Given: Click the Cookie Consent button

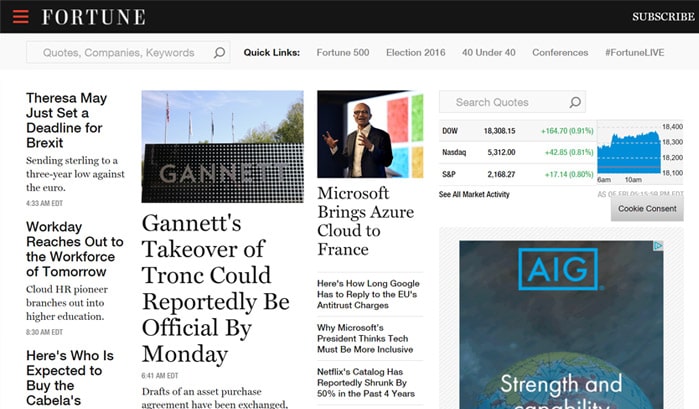Looking at the screenshot, I should tap(646, 209).
